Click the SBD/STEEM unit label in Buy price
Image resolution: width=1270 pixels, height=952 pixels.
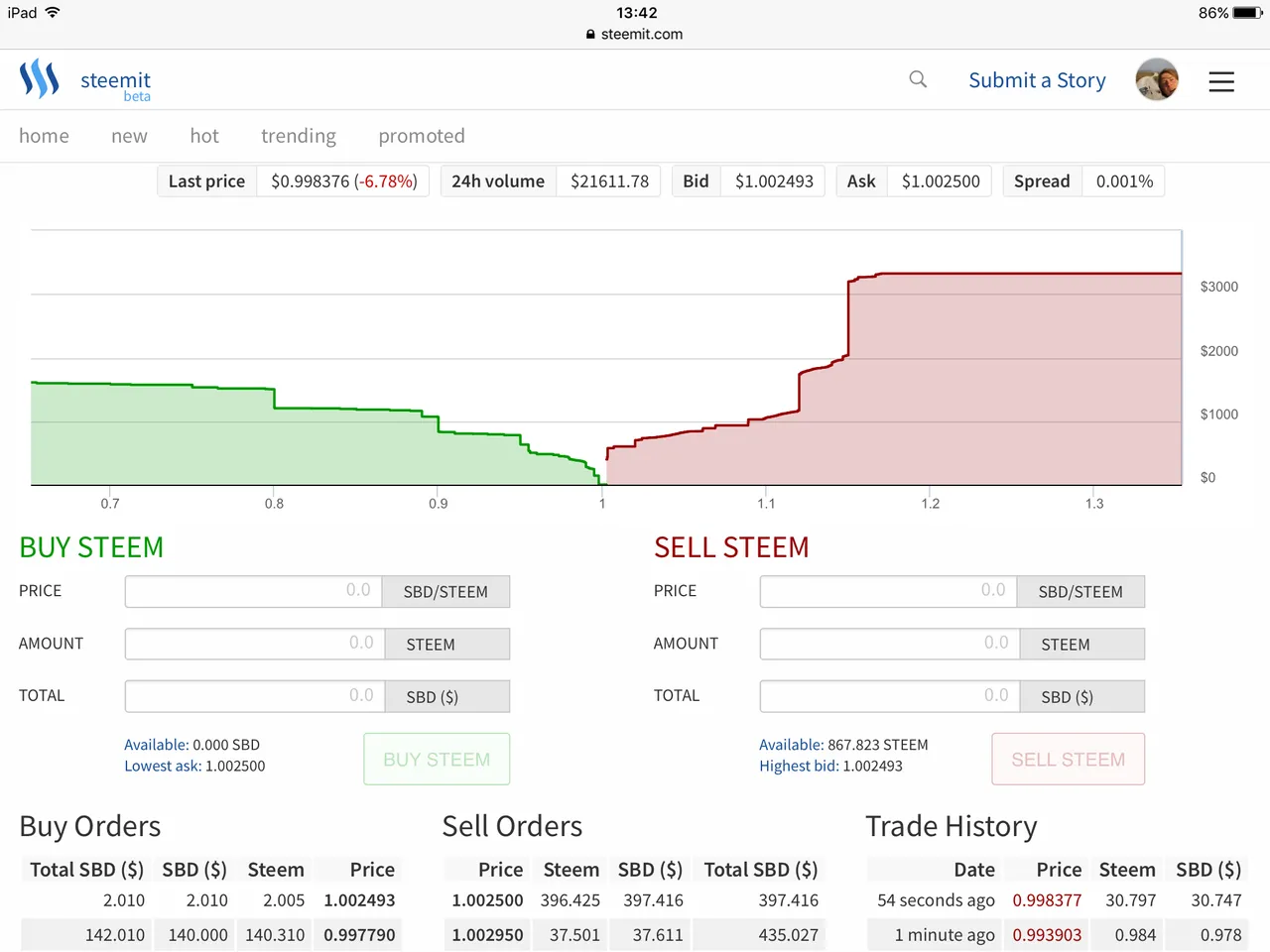pos(445,592)
